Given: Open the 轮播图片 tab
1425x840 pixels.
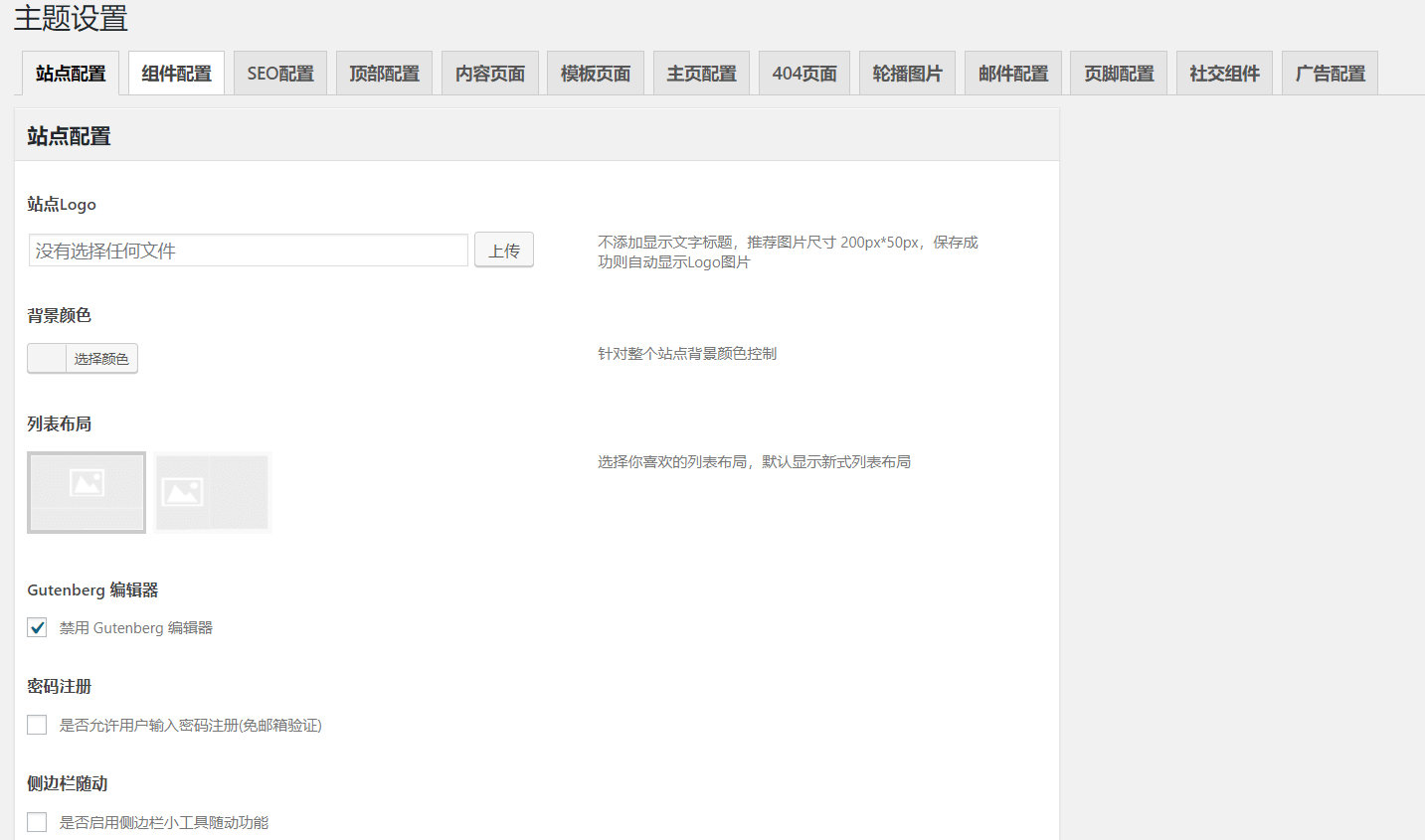Looking at the screenshot, I should [x=908, y=72].
